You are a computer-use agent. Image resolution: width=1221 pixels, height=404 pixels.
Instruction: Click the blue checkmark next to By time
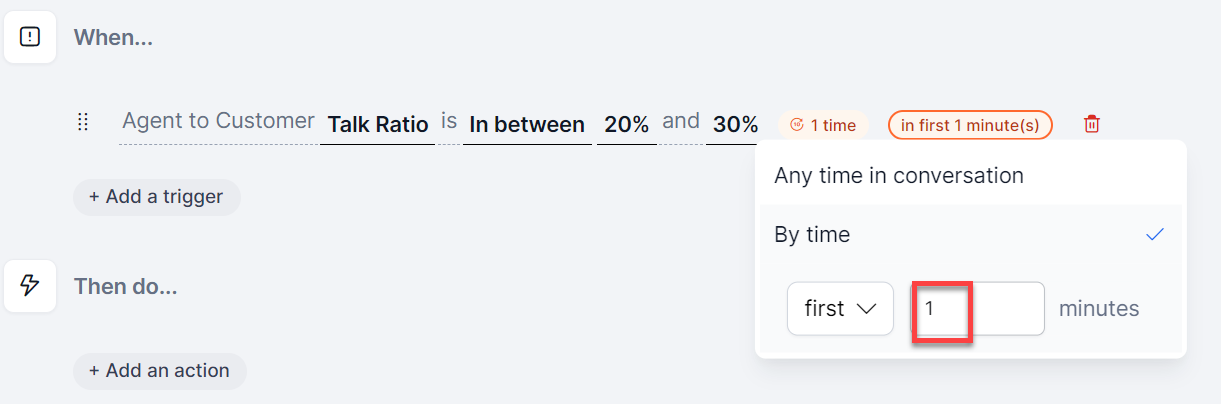tap(1155, 235)
